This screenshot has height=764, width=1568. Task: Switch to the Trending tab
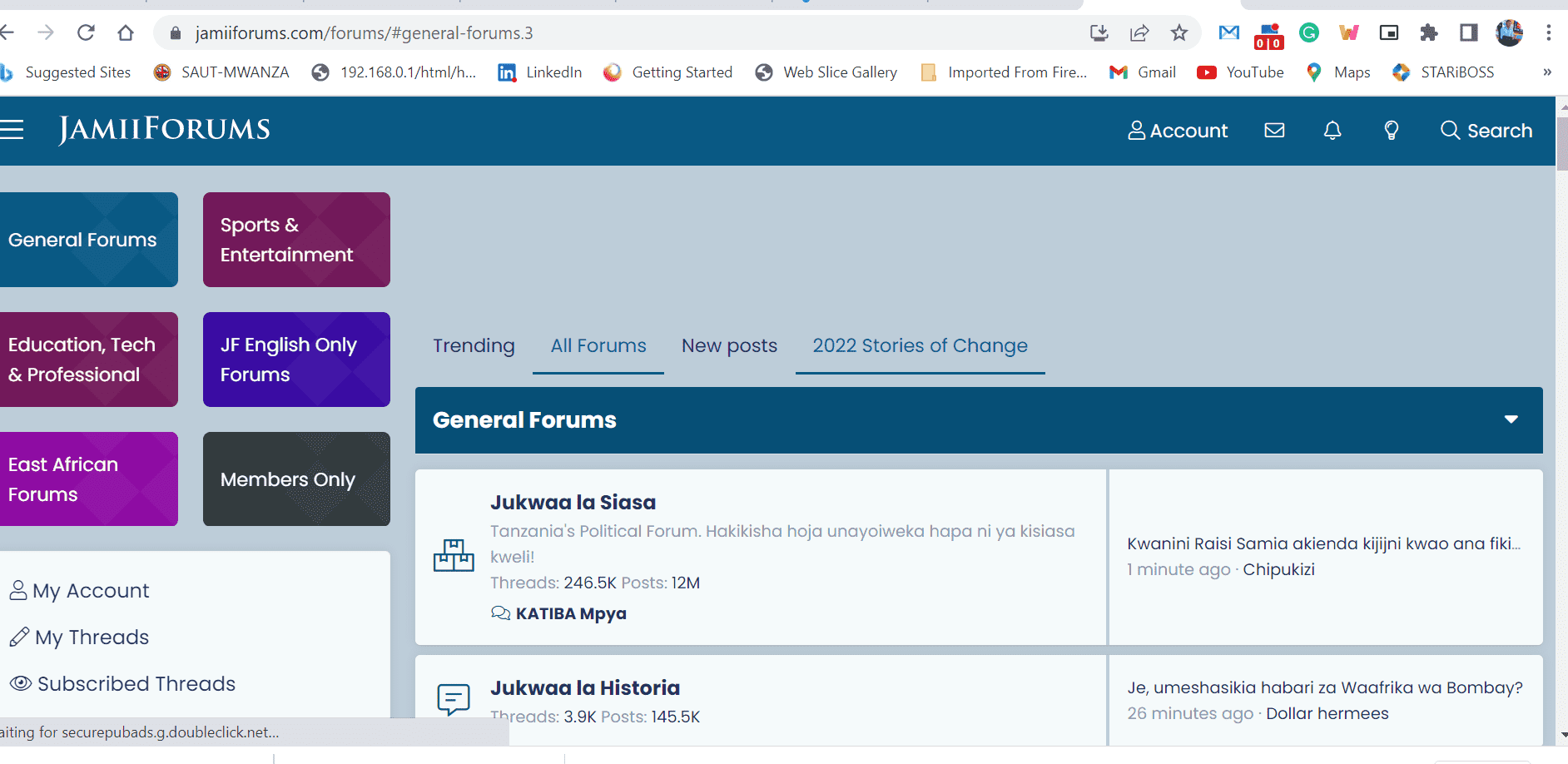pyautogui.click(x=474, y=345)
